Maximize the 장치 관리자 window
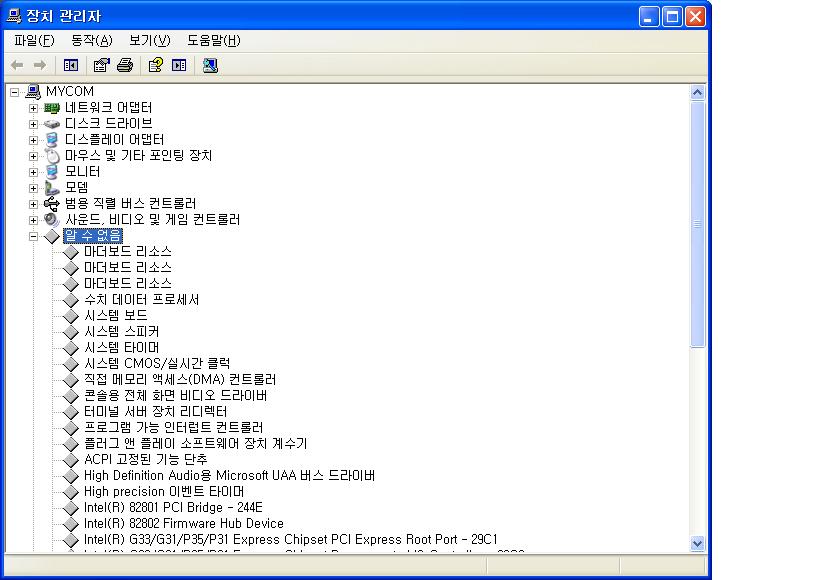This screenshot has height=580, width=840. 672,17
